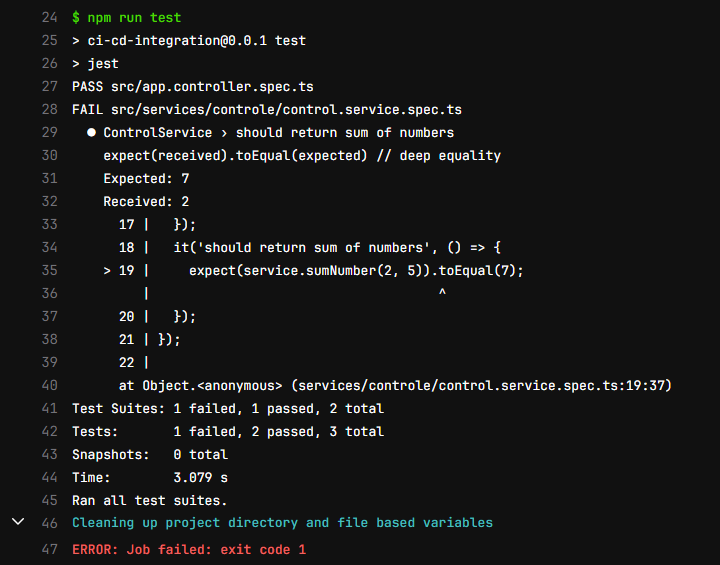Collapse the Cleaning up project directory section

click(x=18, y=521)
